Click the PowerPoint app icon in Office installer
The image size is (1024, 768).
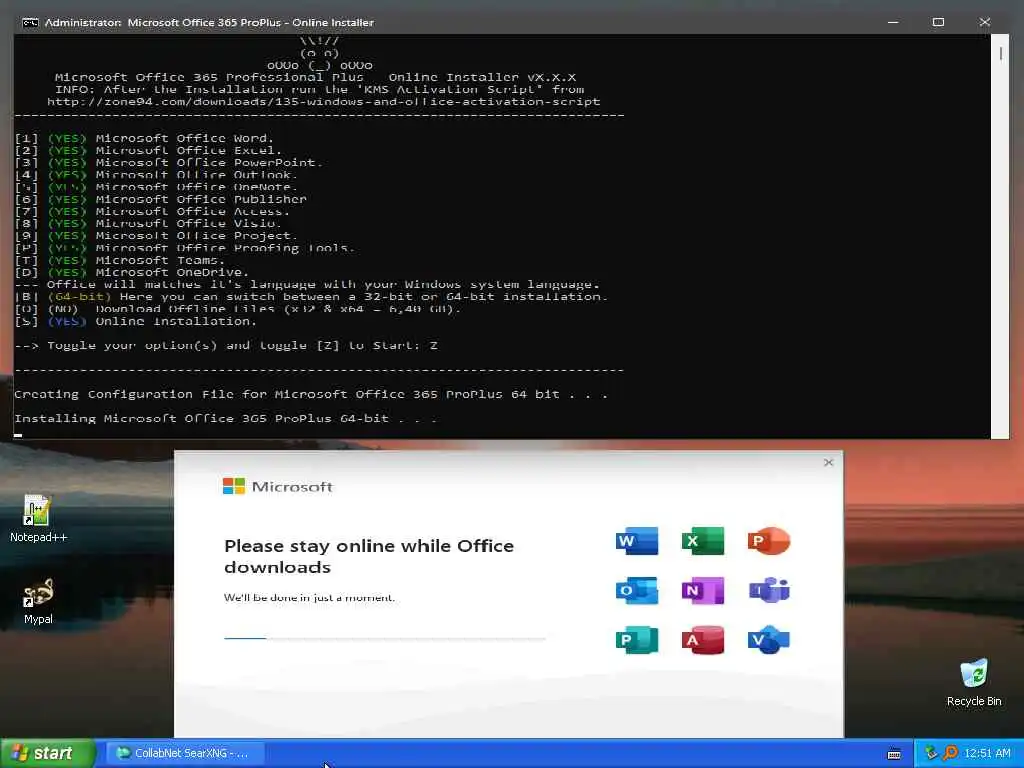769,541
